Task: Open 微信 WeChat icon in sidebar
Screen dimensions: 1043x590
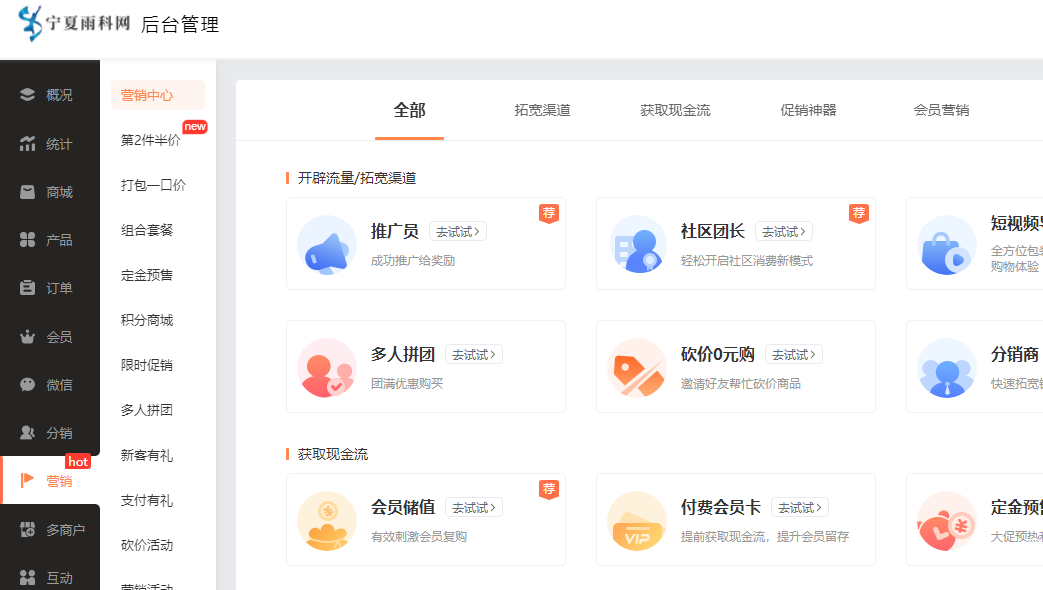Action: point(27,384)
